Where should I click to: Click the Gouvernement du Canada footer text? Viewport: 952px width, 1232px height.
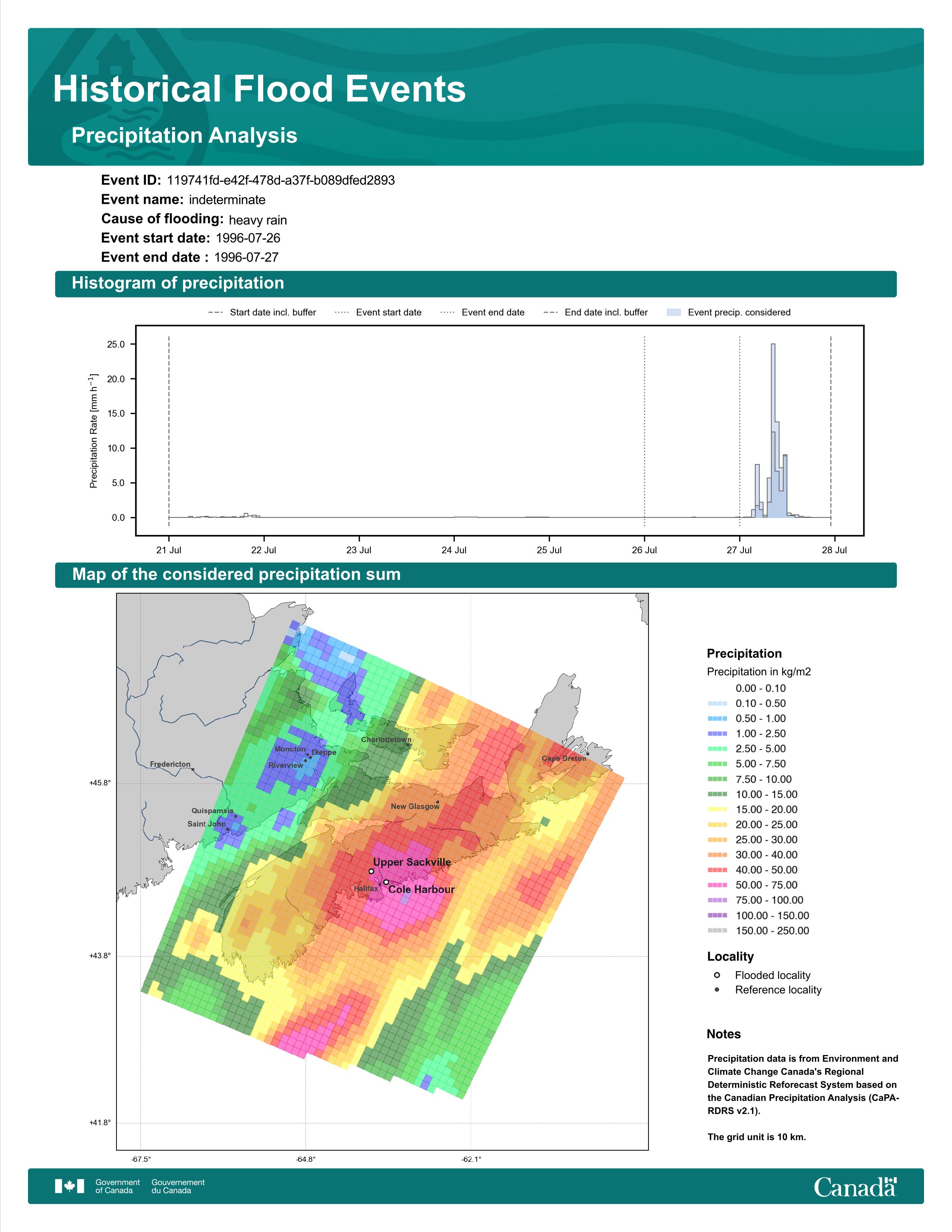click(x=178, y=1186)
